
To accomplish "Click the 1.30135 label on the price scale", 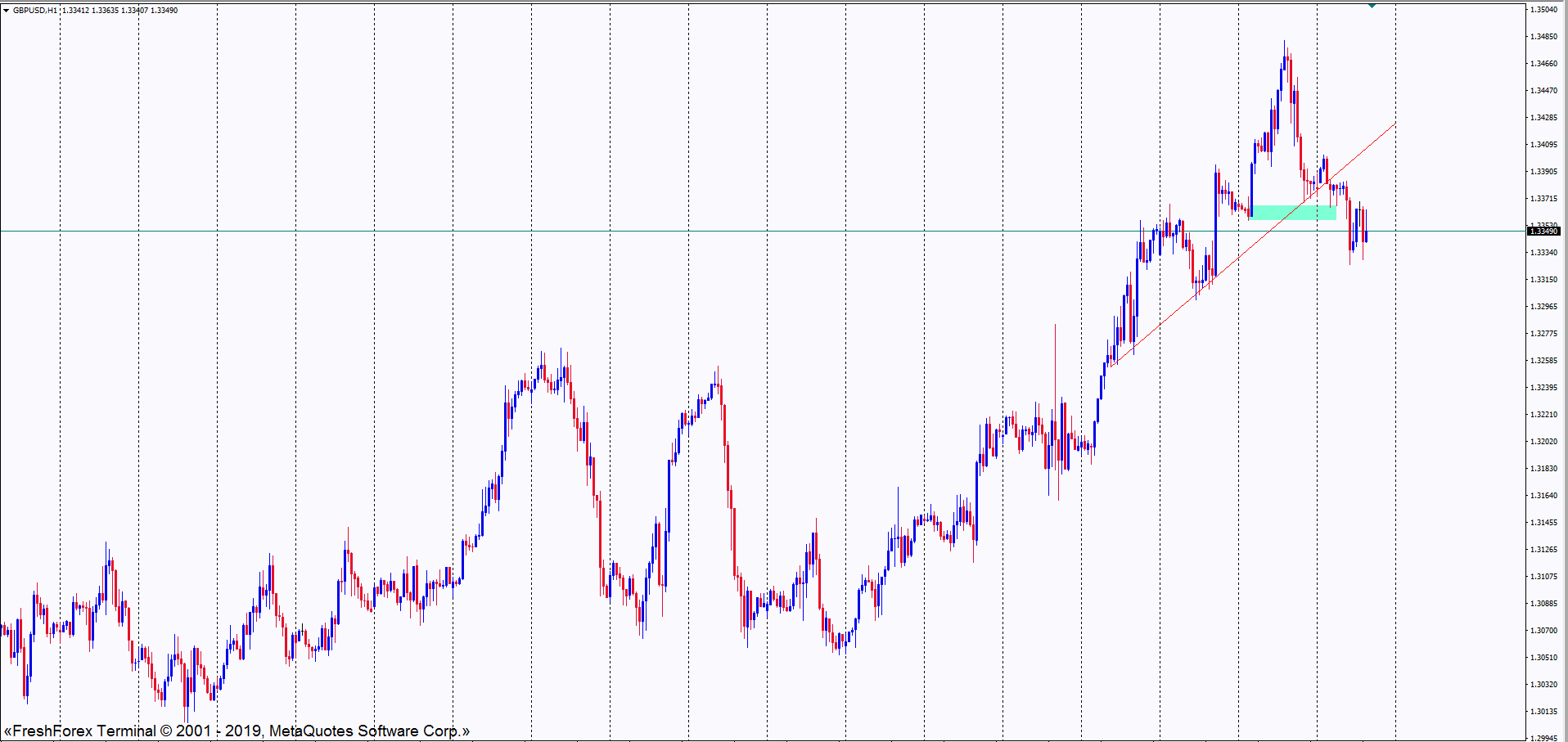I will (1543, 712).
